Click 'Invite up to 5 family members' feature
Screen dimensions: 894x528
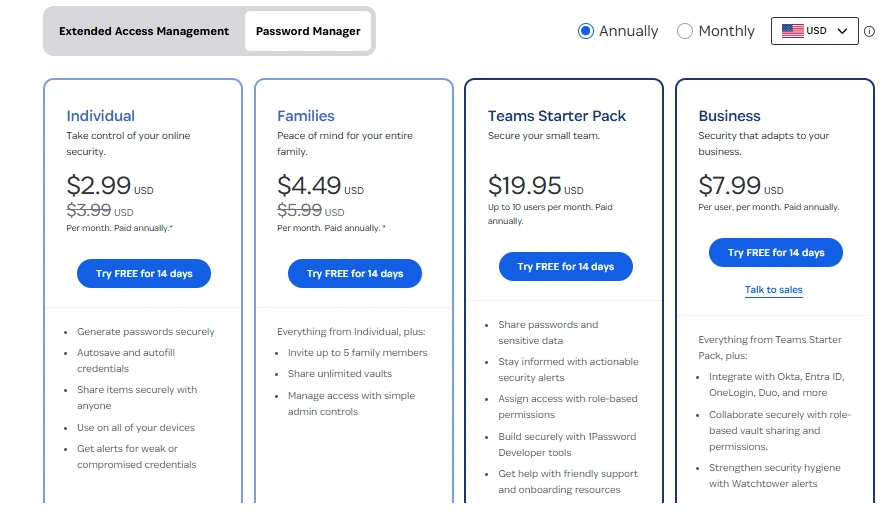coord(357,353)
